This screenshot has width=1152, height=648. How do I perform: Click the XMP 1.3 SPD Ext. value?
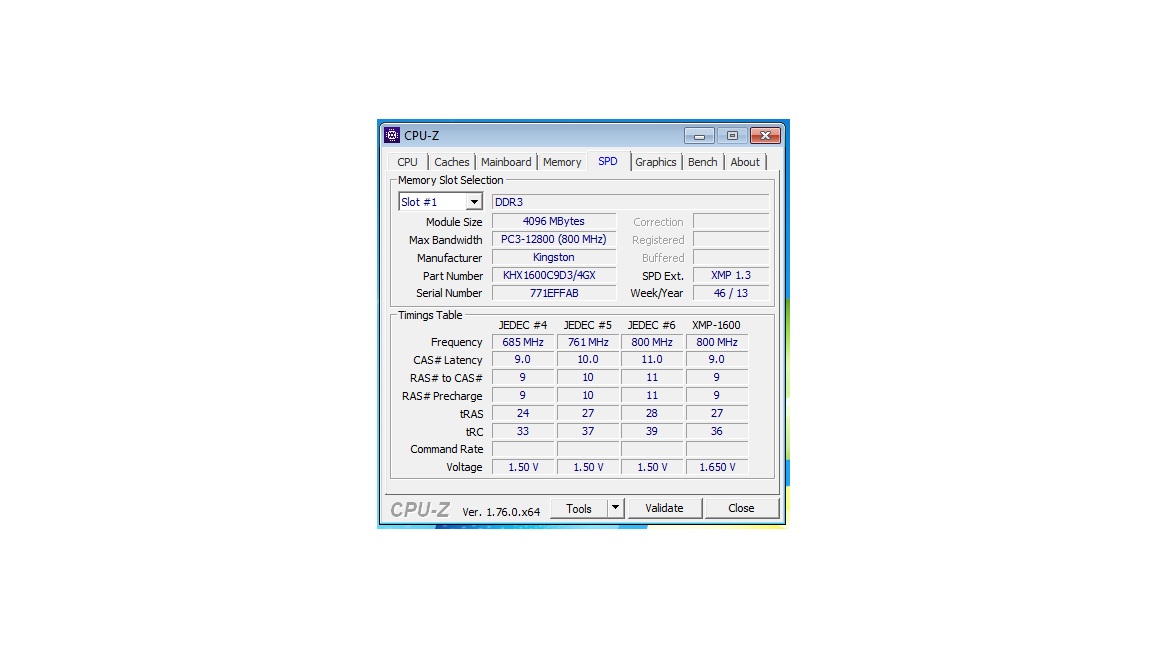point(731,276)
